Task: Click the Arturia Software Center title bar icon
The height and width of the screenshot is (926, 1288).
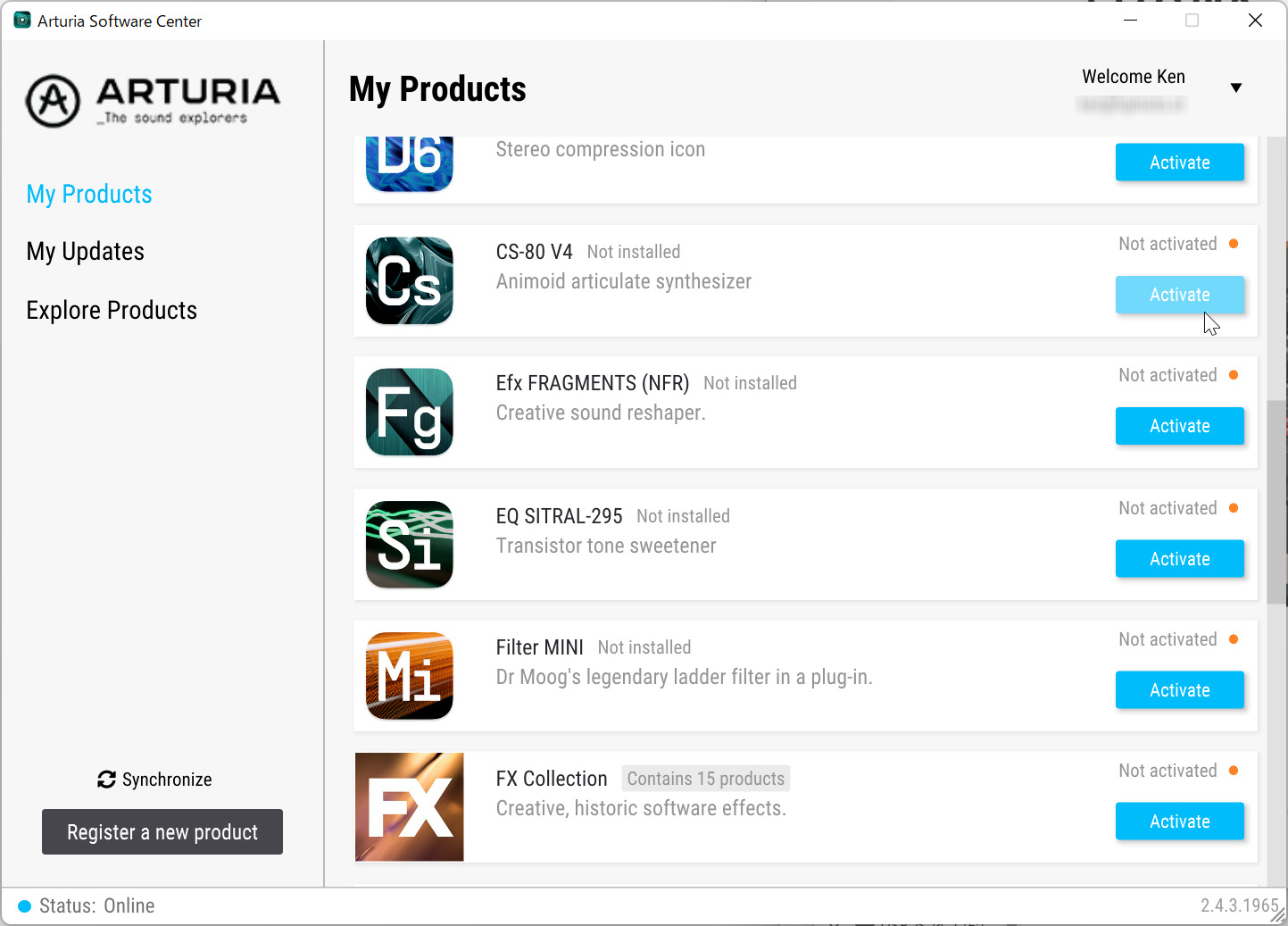Action: 22,20
